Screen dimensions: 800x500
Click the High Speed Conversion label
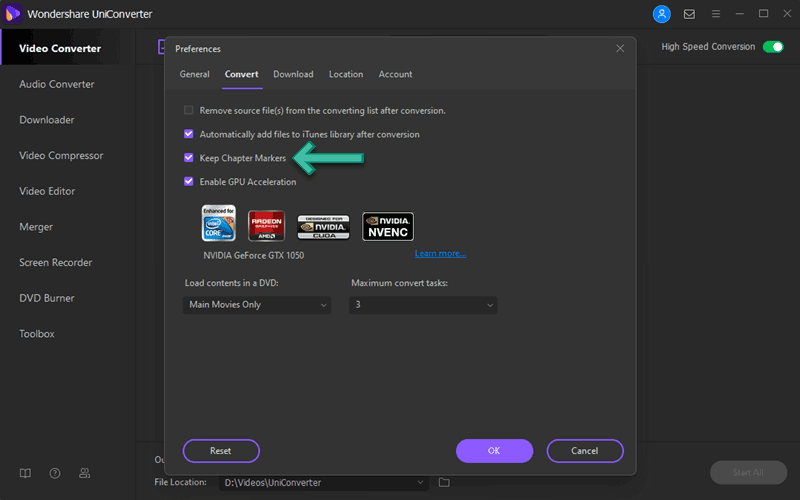[x=708, y=47]
